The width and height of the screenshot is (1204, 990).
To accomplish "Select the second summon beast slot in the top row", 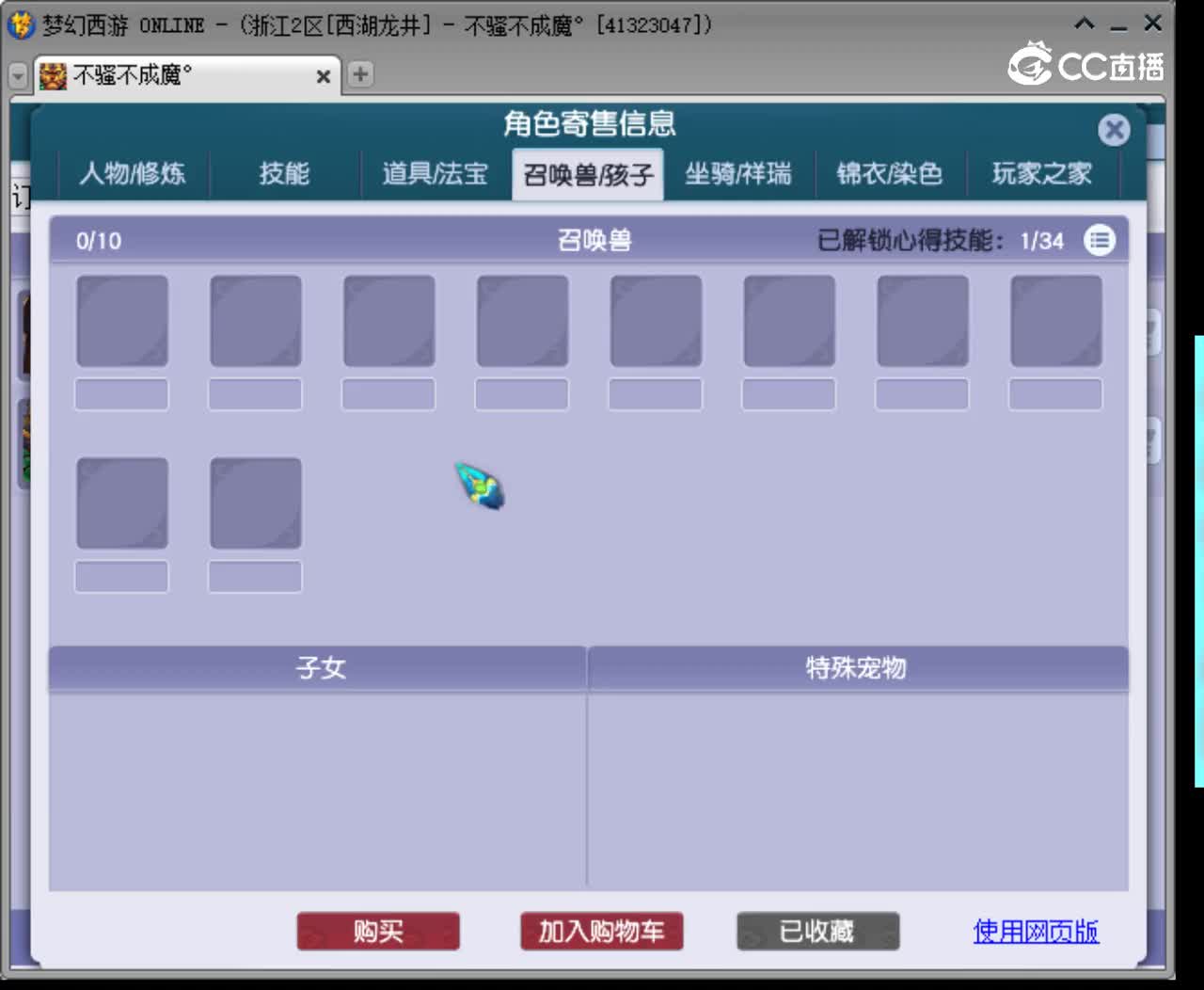I will click(x=256, y=321).
